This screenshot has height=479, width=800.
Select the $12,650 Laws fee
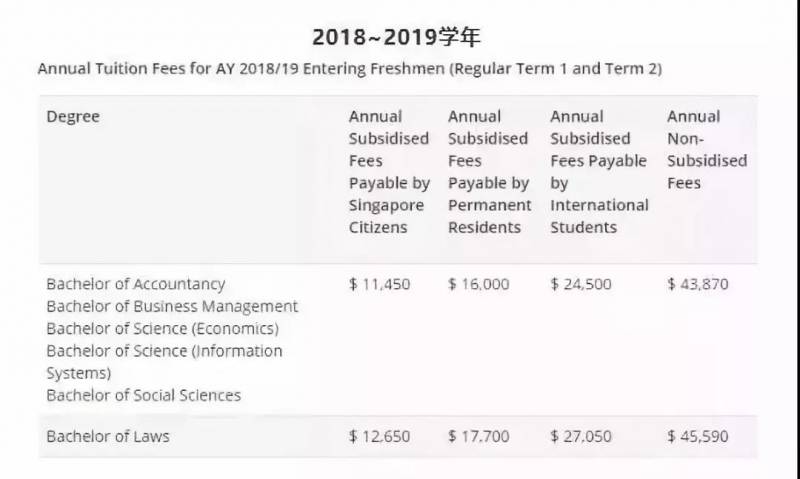pos(379,436)
